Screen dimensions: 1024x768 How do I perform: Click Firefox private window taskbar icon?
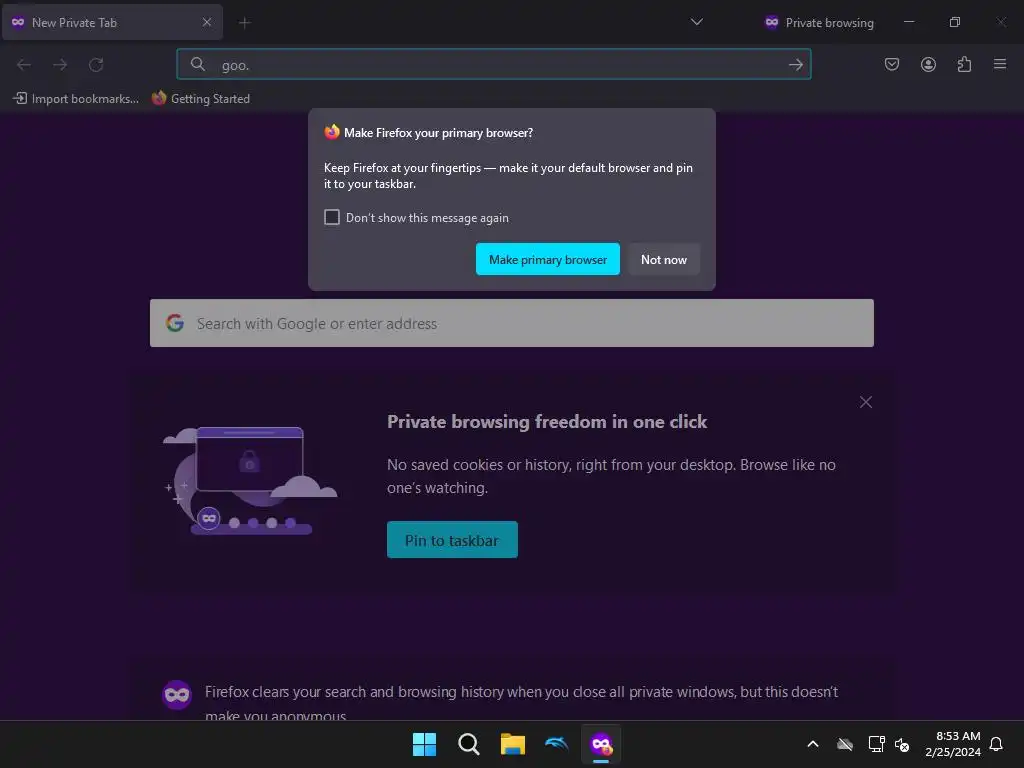(601, 744)
